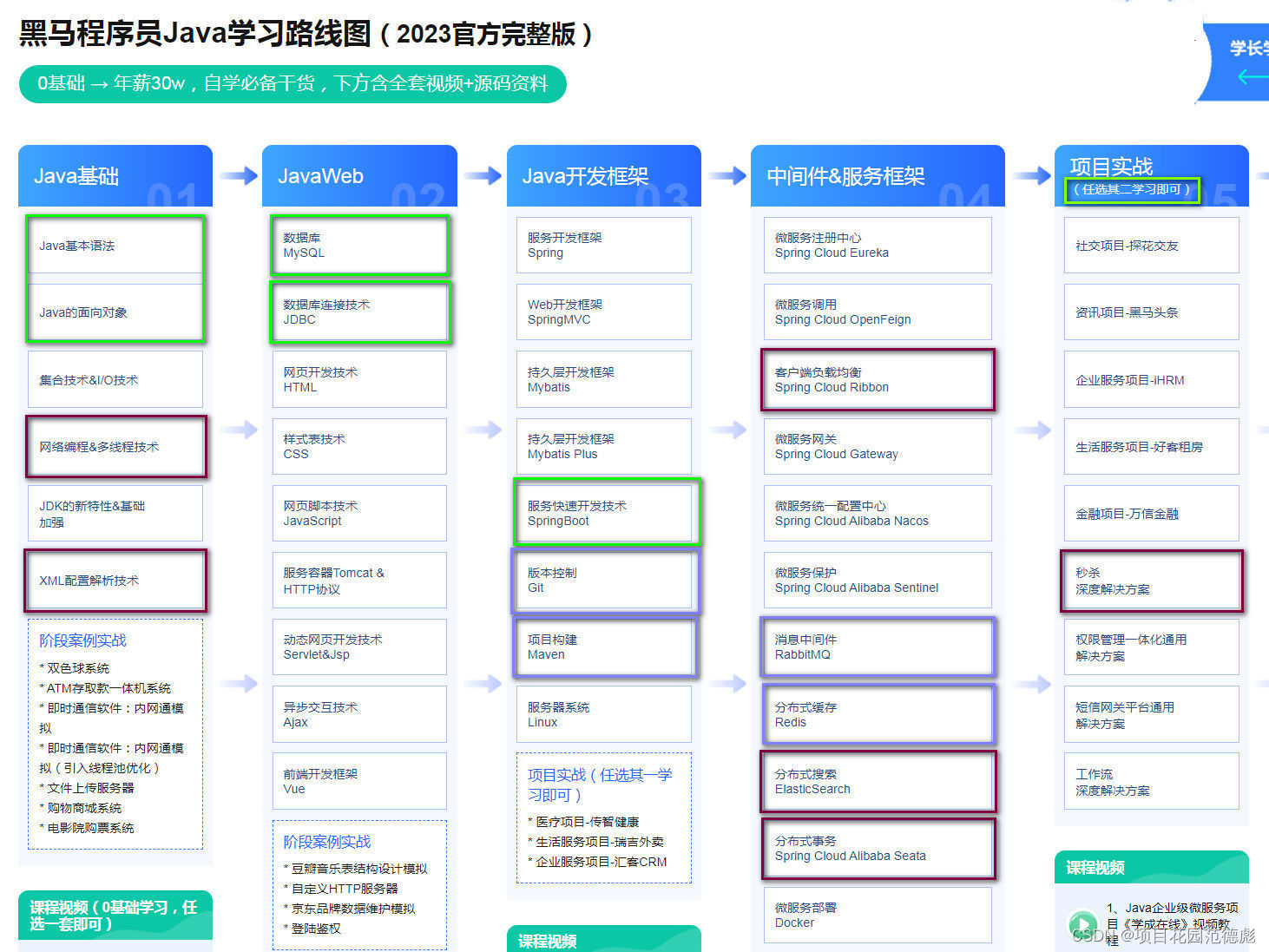1269x952 pixels.
Task: Open the 分布式缓存 Redis card
Action: click(x=878, y=713)
